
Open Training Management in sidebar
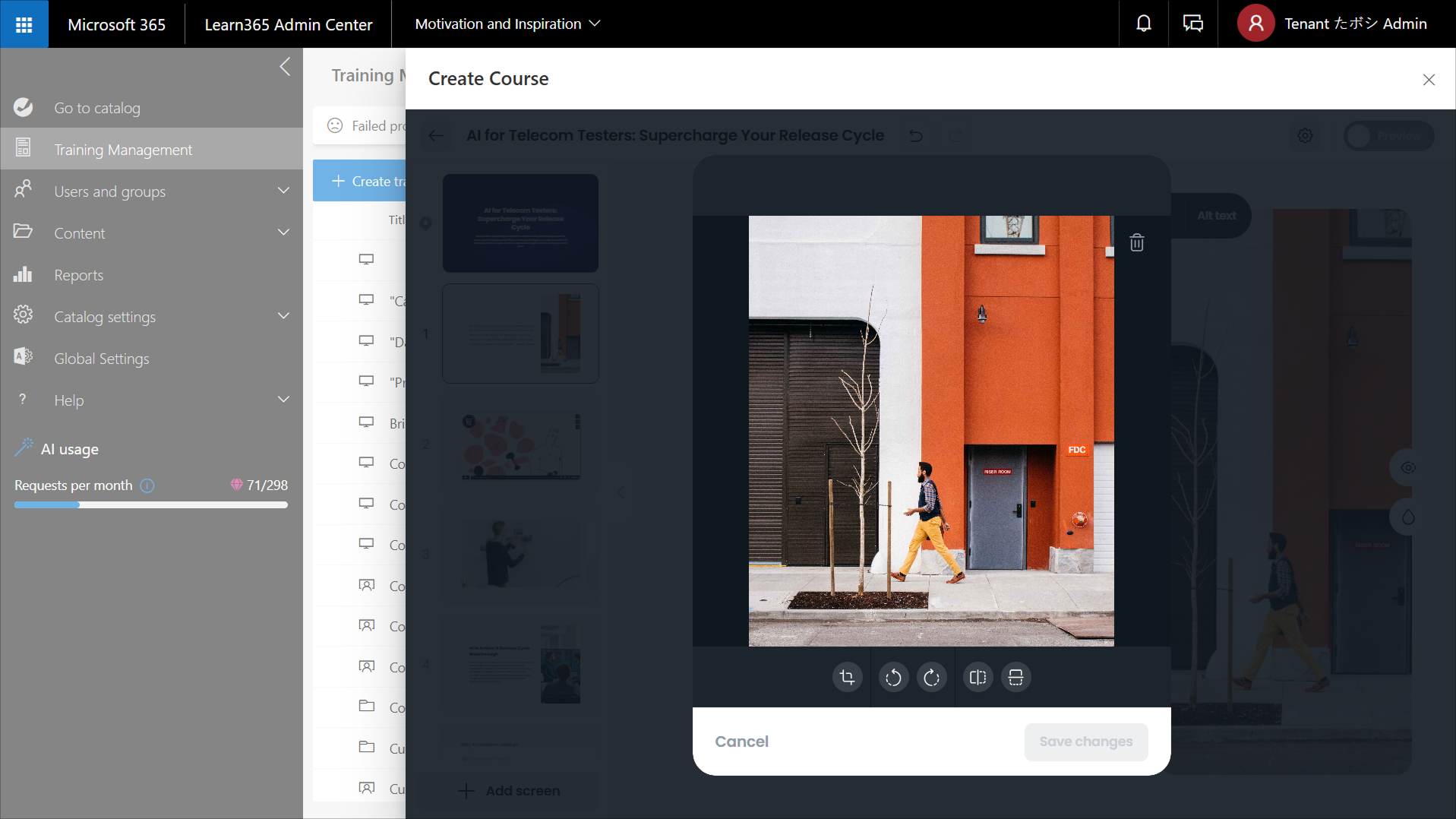click(123, 150)
